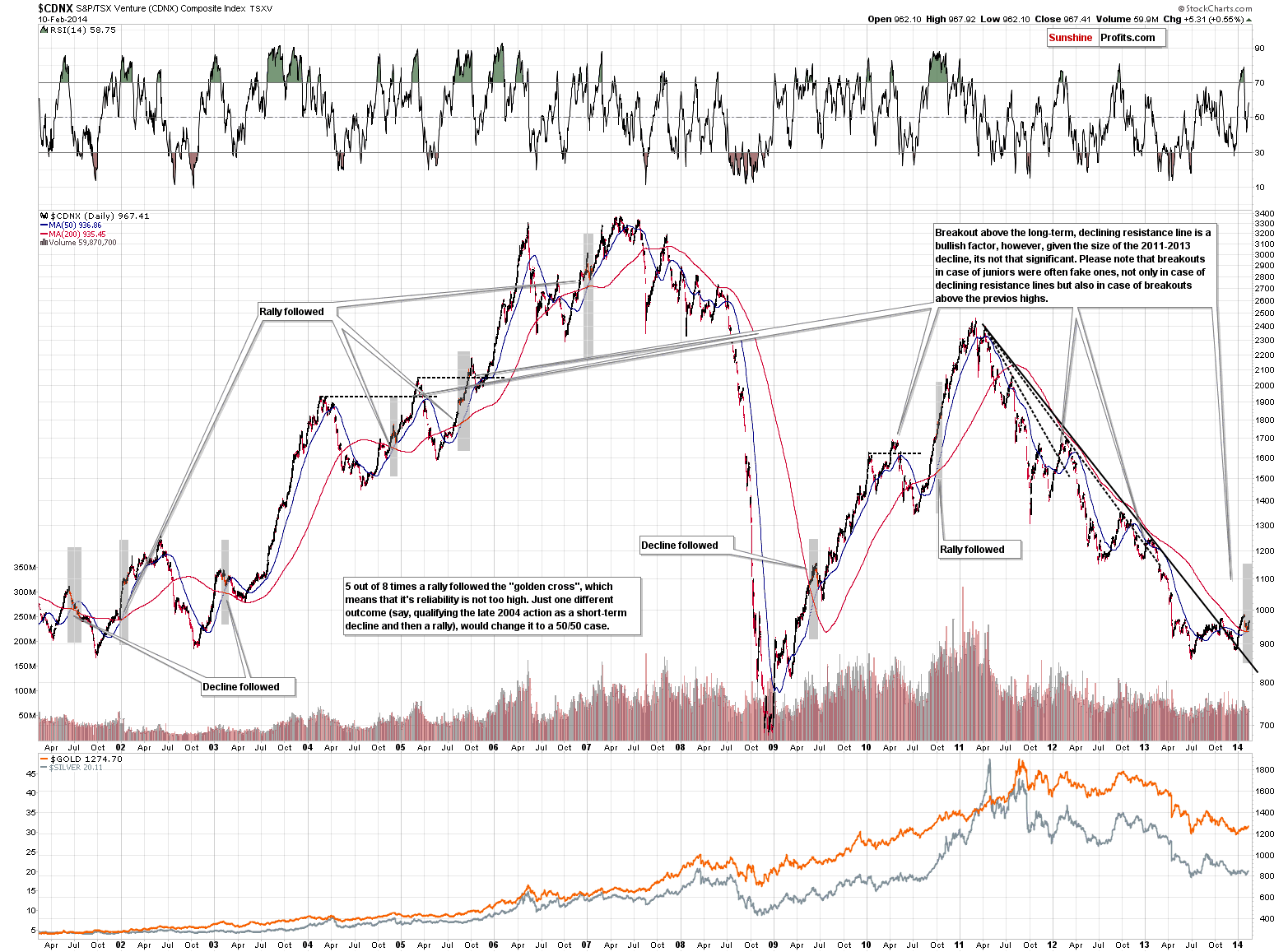
Task: Click the Open 962.10 value
Action: pyautogui.click(x=895, y=19)
